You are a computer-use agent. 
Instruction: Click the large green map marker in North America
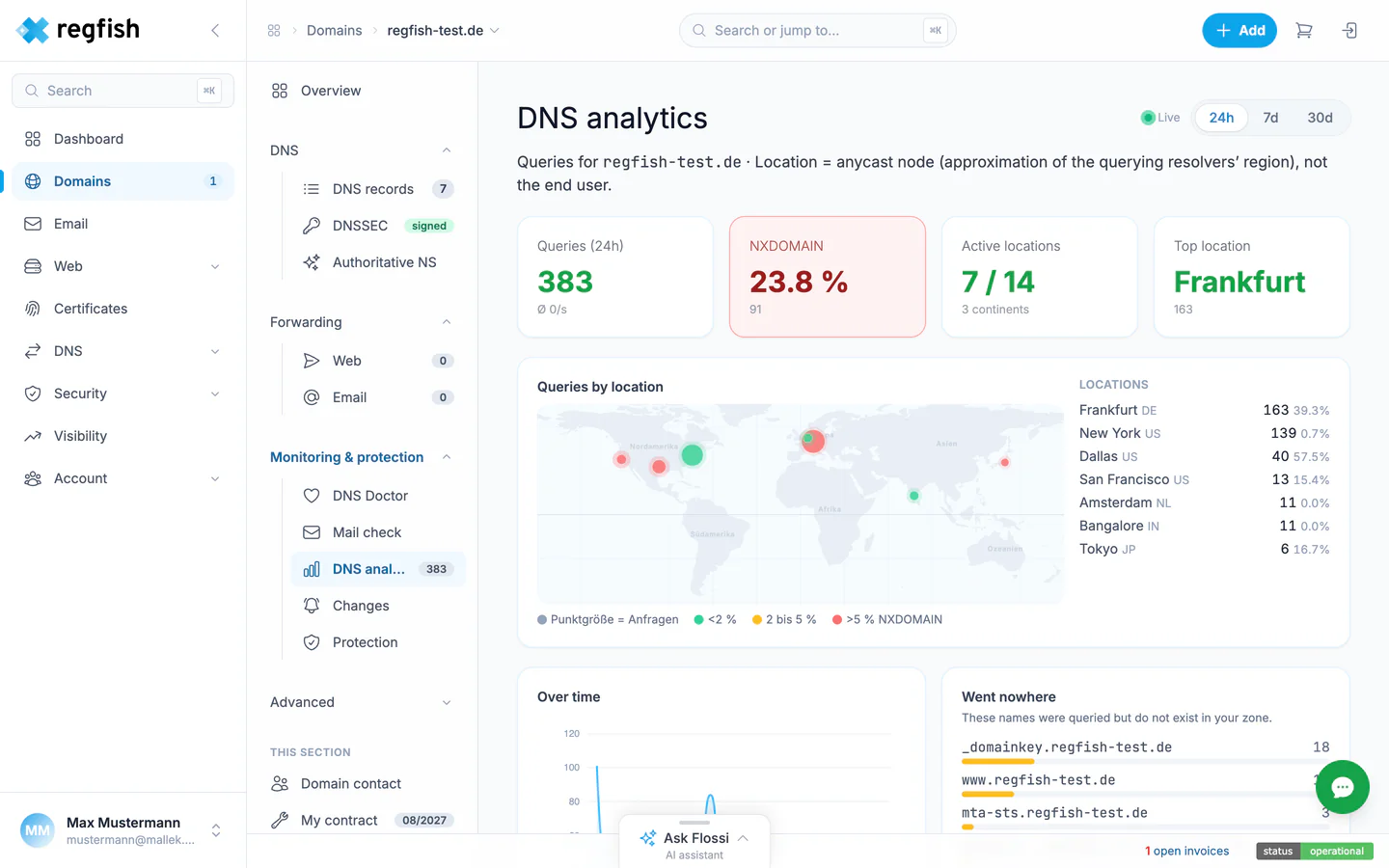pyautogui.click(x=693, y=454)
